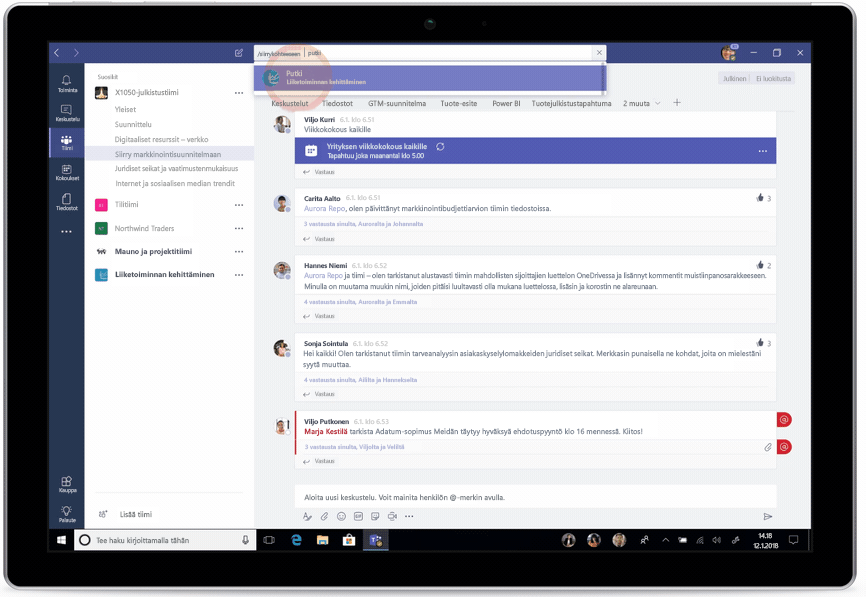Open Kokoukset meetings view
The image size is (866, 597).
click(66, 172)
